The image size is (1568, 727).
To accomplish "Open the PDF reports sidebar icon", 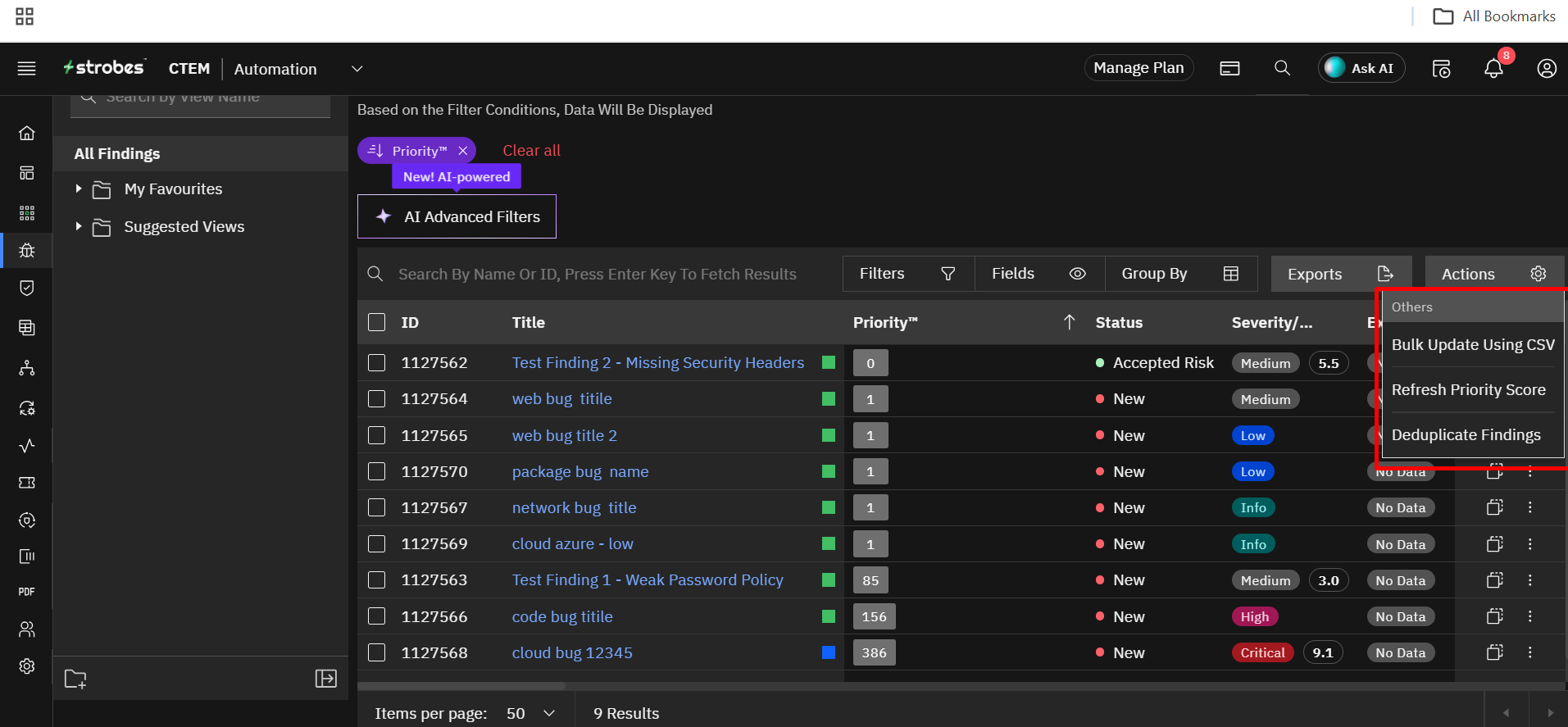I will click(x=27, y=592).
